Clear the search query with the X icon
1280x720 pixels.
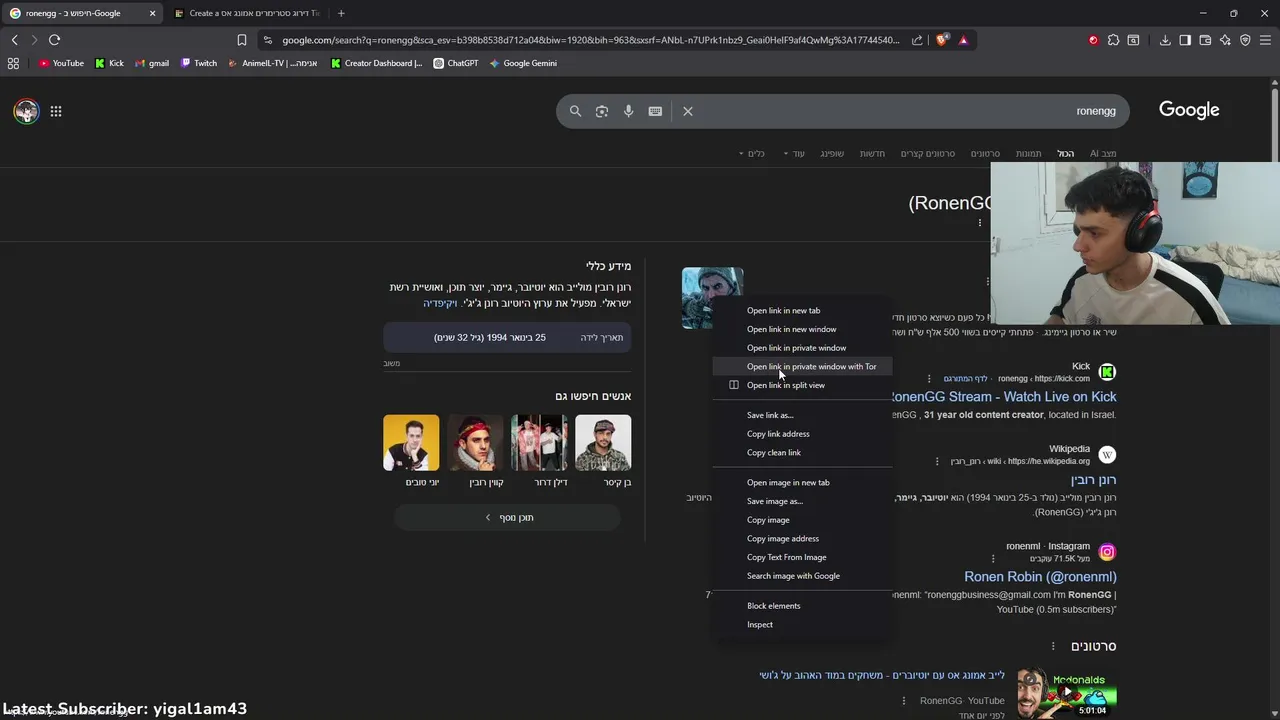(x=688, y=111)
